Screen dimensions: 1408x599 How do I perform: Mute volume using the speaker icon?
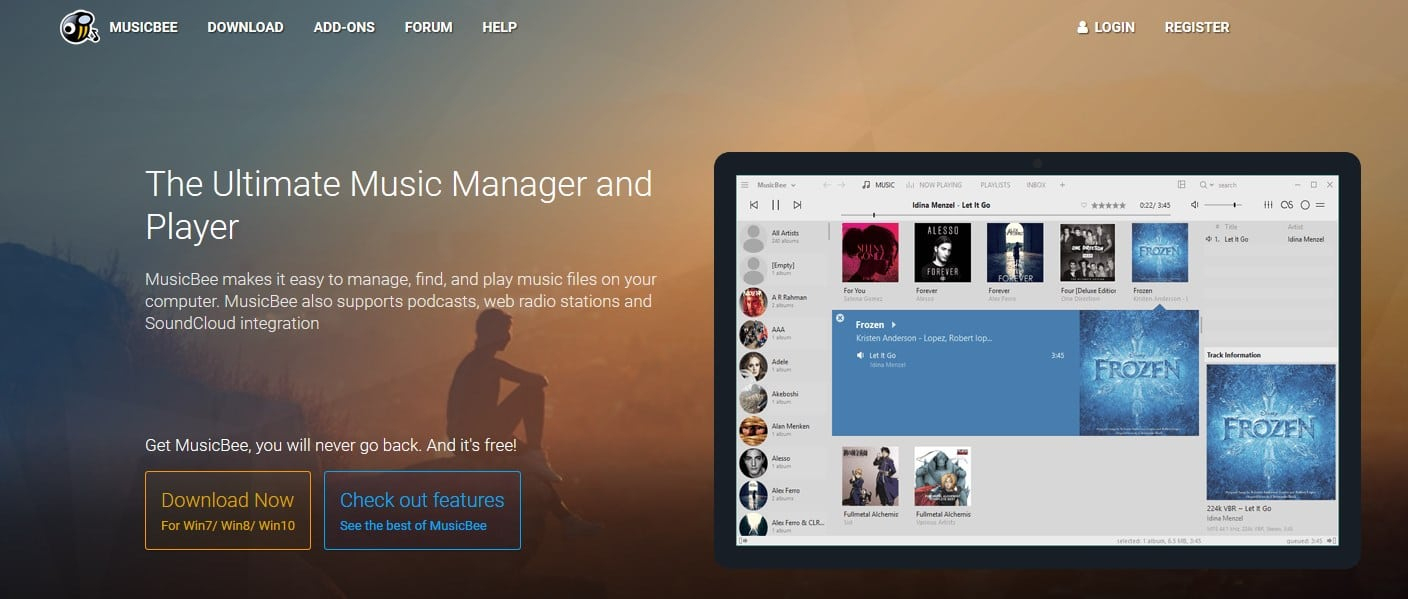1195,205
